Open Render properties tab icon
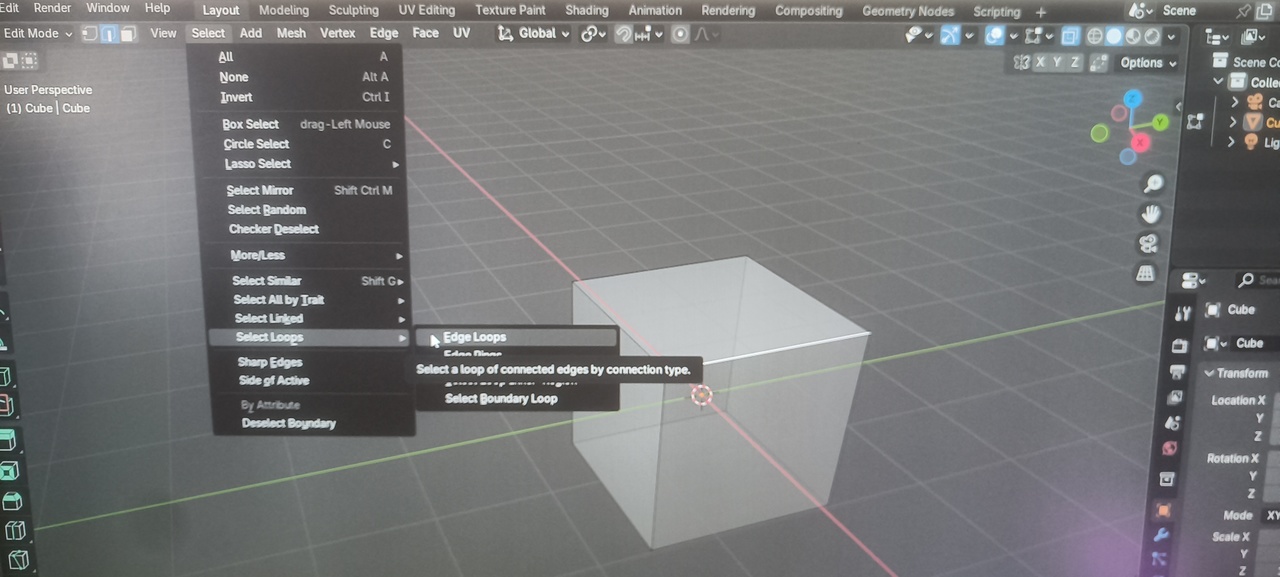 click(1179, 346)
